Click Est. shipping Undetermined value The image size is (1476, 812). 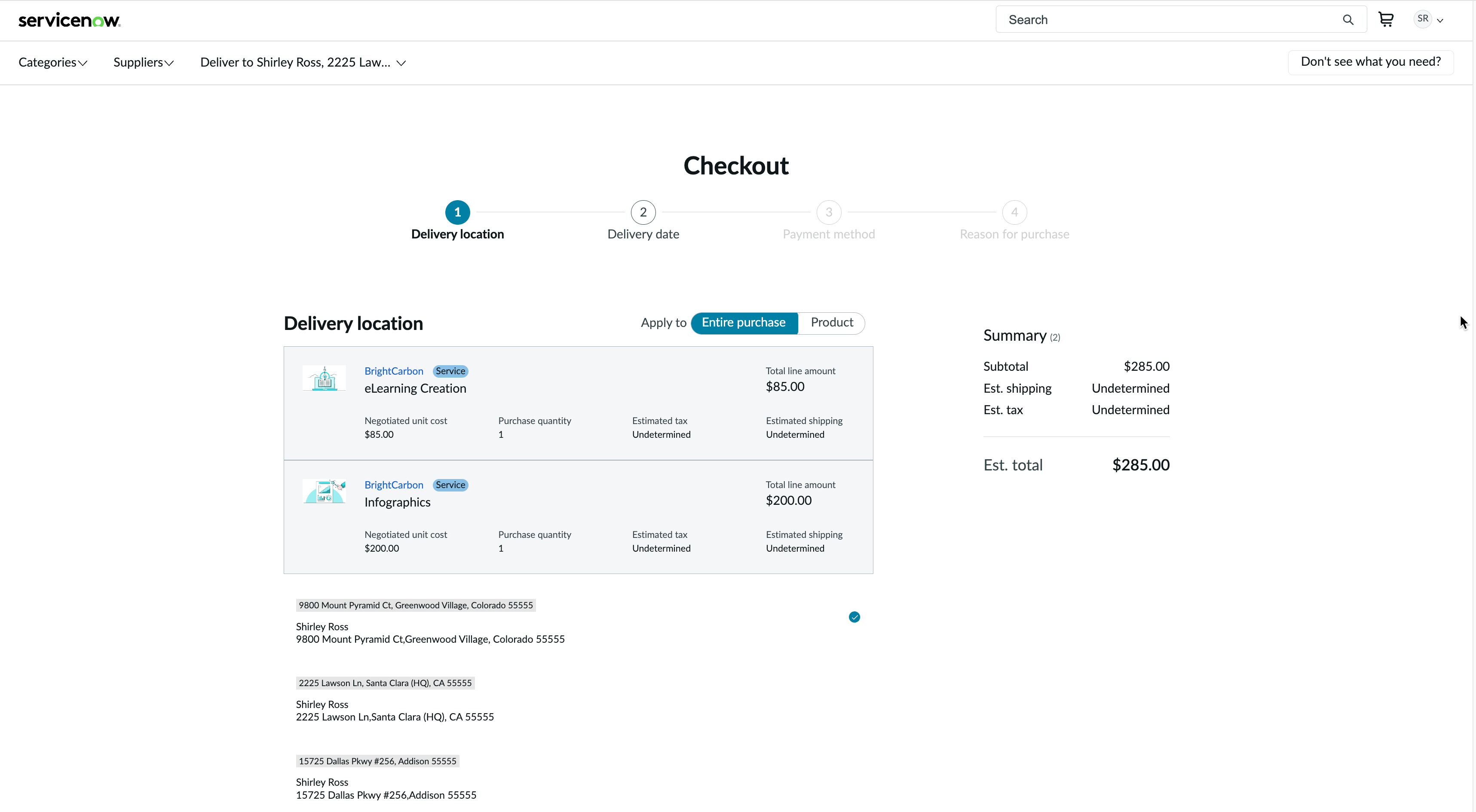(x=1130, y=388)
